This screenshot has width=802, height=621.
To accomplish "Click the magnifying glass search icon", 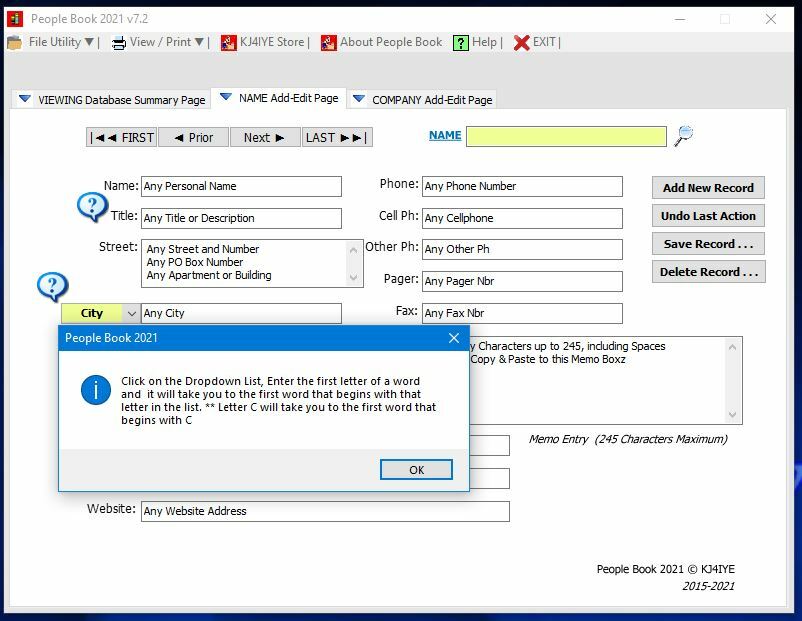I will (x=683, y=136).
